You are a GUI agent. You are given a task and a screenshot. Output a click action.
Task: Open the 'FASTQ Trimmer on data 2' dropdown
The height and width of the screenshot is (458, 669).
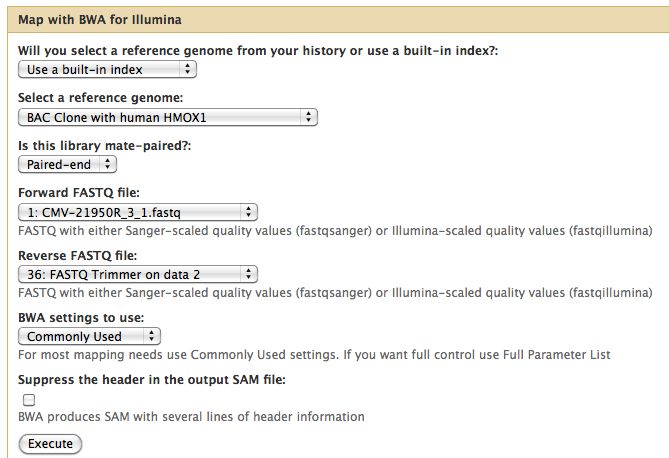point(137,274)
